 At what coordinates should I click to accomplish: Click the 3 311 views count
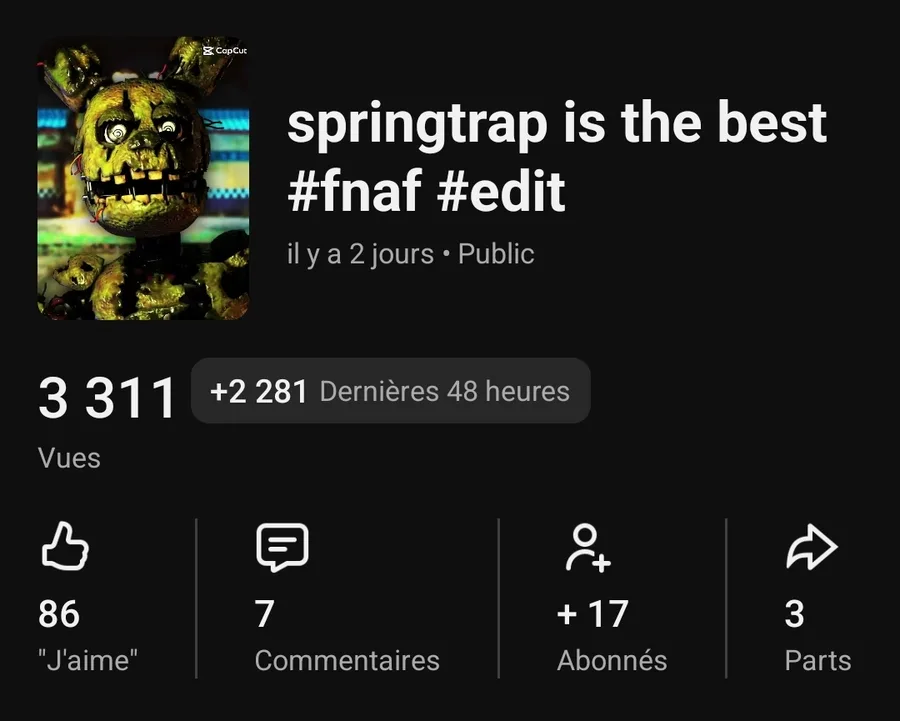107,397
